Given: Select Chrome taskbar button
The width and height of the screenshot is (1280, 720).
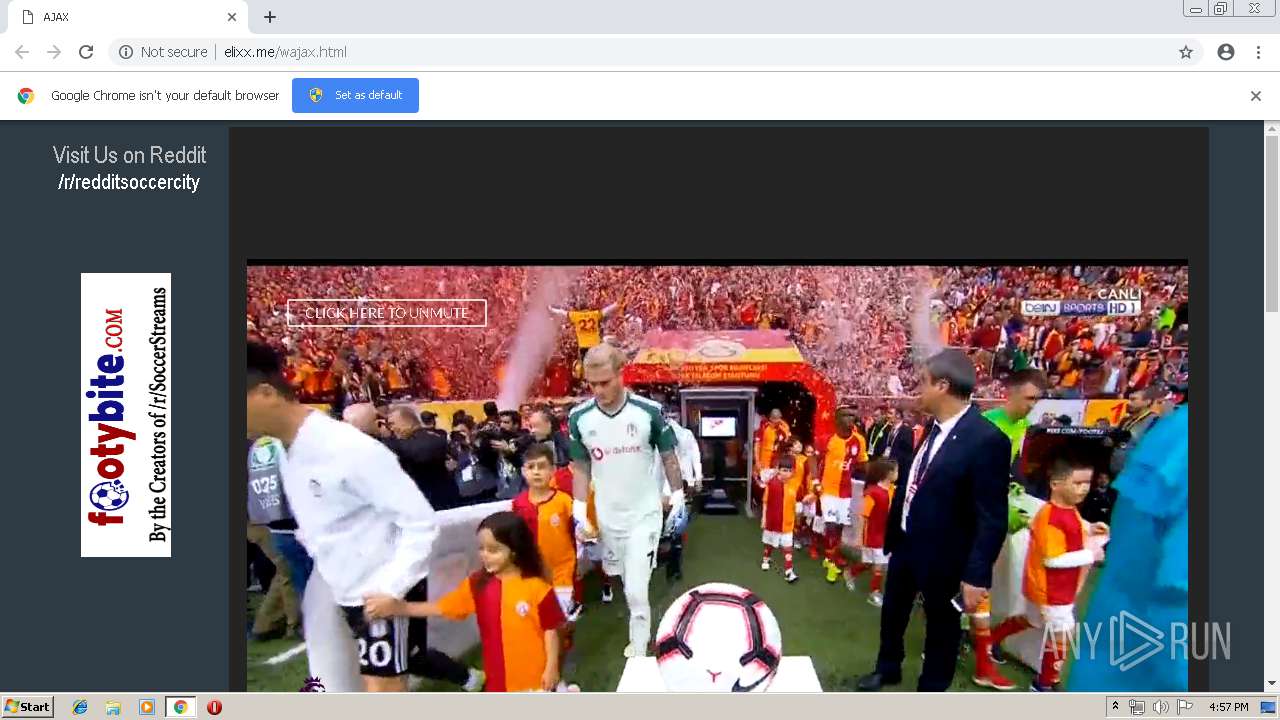Looking at the screenshot, I should coord(180,707).
